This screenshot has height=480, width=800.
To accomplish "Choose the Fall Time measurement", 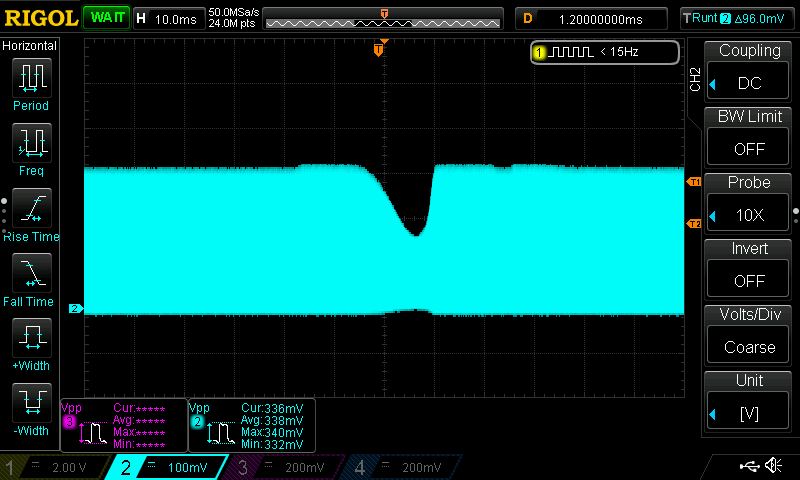I will 31,274.
